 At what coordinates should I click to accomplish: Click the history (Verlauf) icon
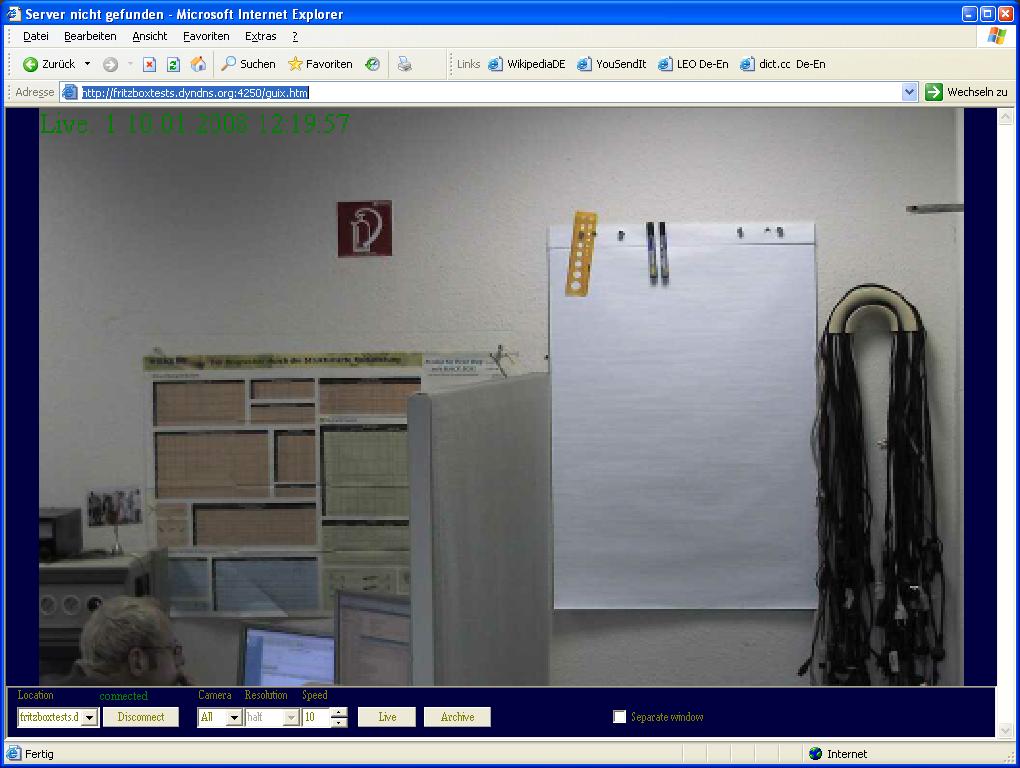click(372, 64)
